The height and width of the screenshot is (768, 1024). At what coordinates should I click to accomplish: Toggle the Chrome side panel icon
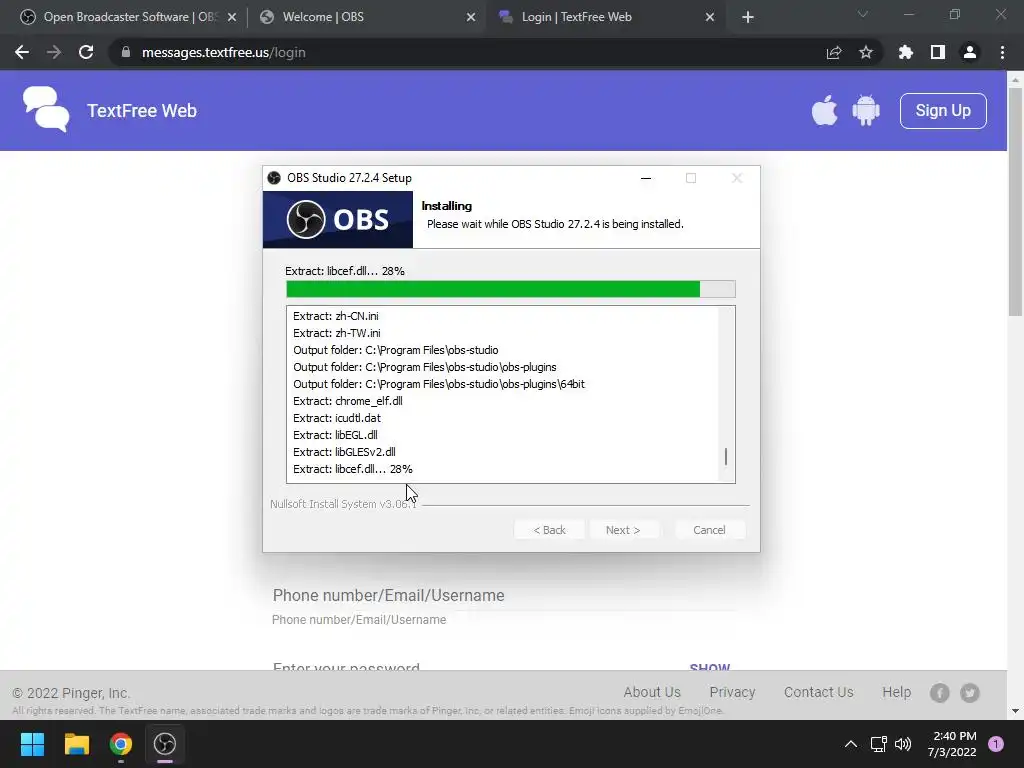click(938, 52)
